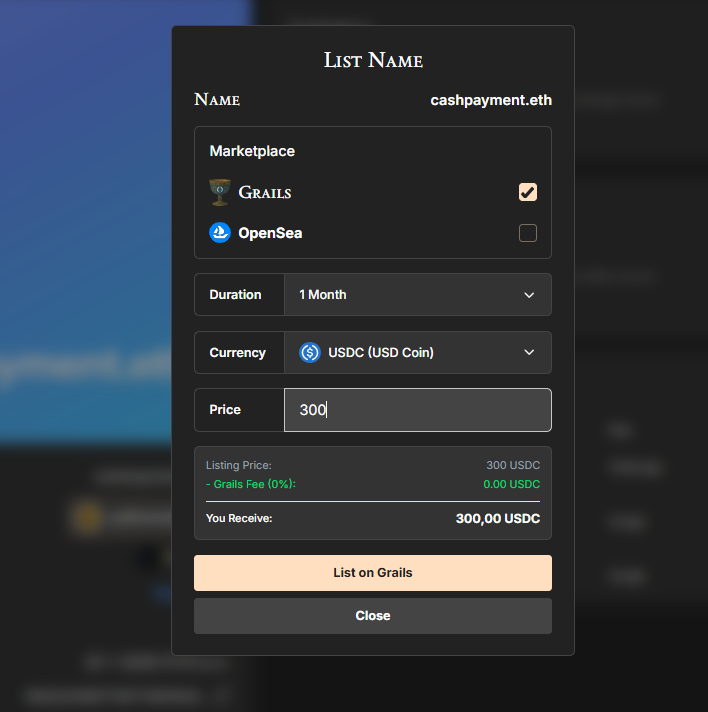
Task: Focus the Price input field with 300
Action: (x=418, y=410)
